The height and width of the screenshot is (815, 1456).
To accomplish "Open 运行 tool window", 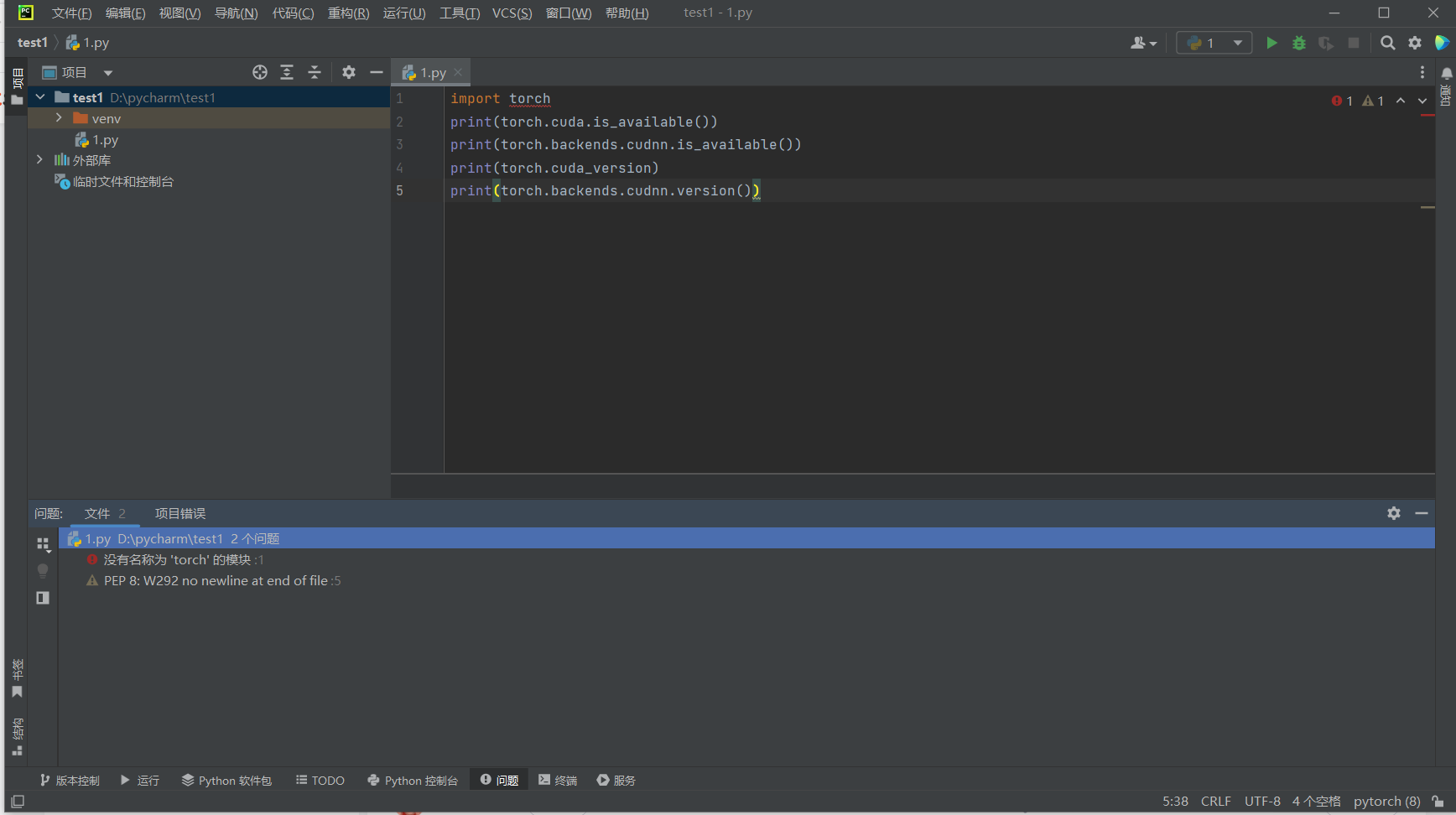I will tap(139, 780).
